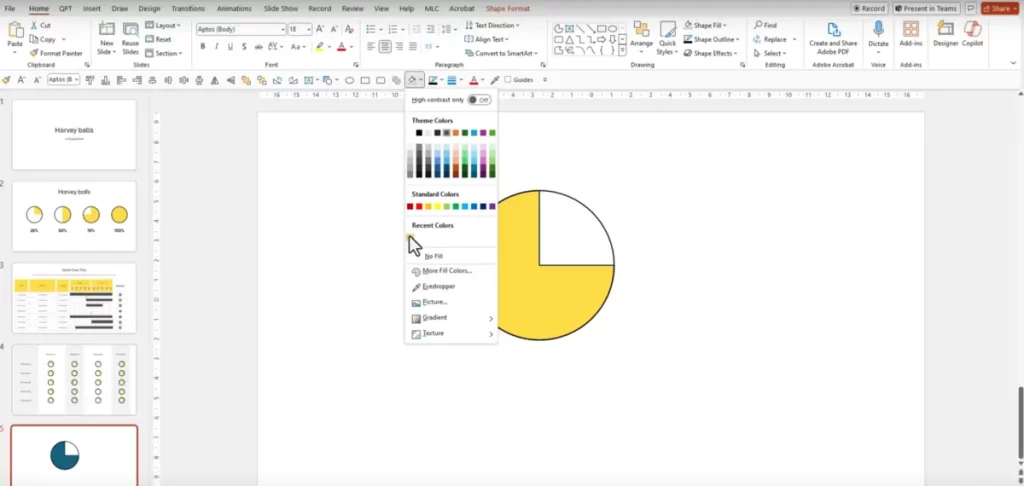Select slide 3 Gantt chart thumbnail
The width and height of the screenshot is (1024, 486).
(x=74, y=298)
